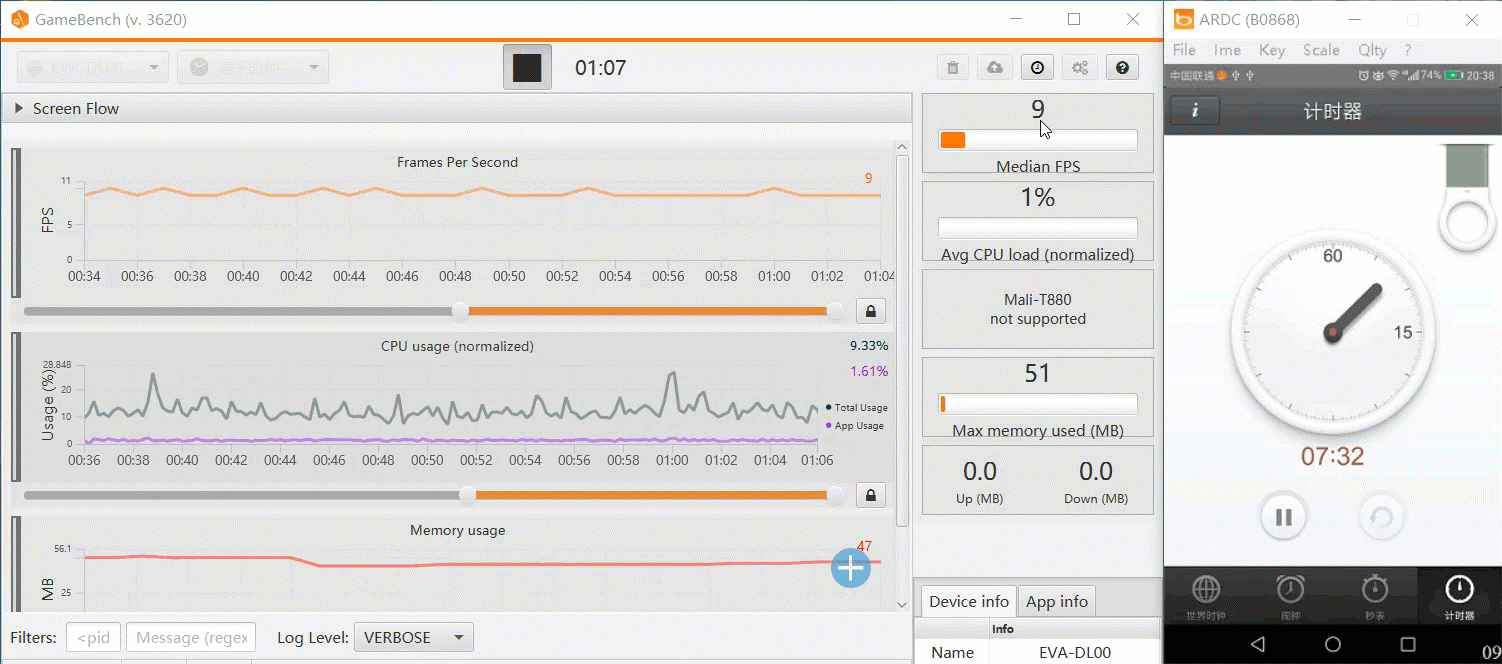Open the Qlty menu in ARDC
This screenshot has height=664, width=1502.
pyautogui.click(x=1372, y=50)
